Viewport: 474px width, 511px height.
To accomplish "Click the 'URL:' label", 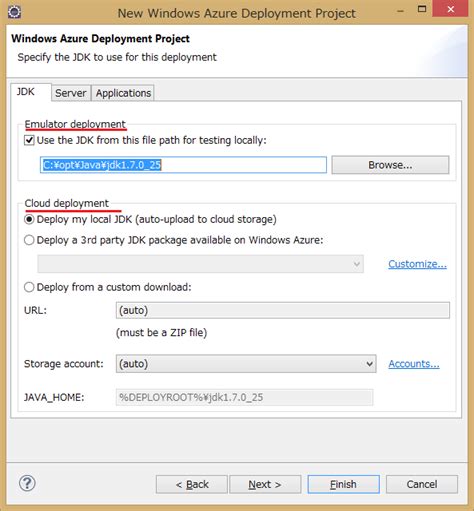I will coord(35,310).
